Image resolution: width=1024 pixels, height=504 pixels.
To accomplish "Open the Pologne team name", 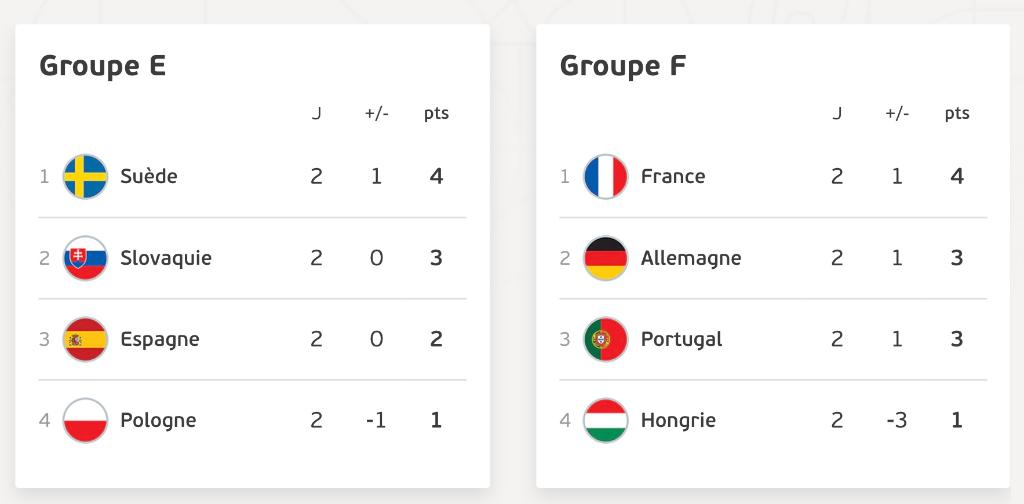I will (x=158, y=420).
